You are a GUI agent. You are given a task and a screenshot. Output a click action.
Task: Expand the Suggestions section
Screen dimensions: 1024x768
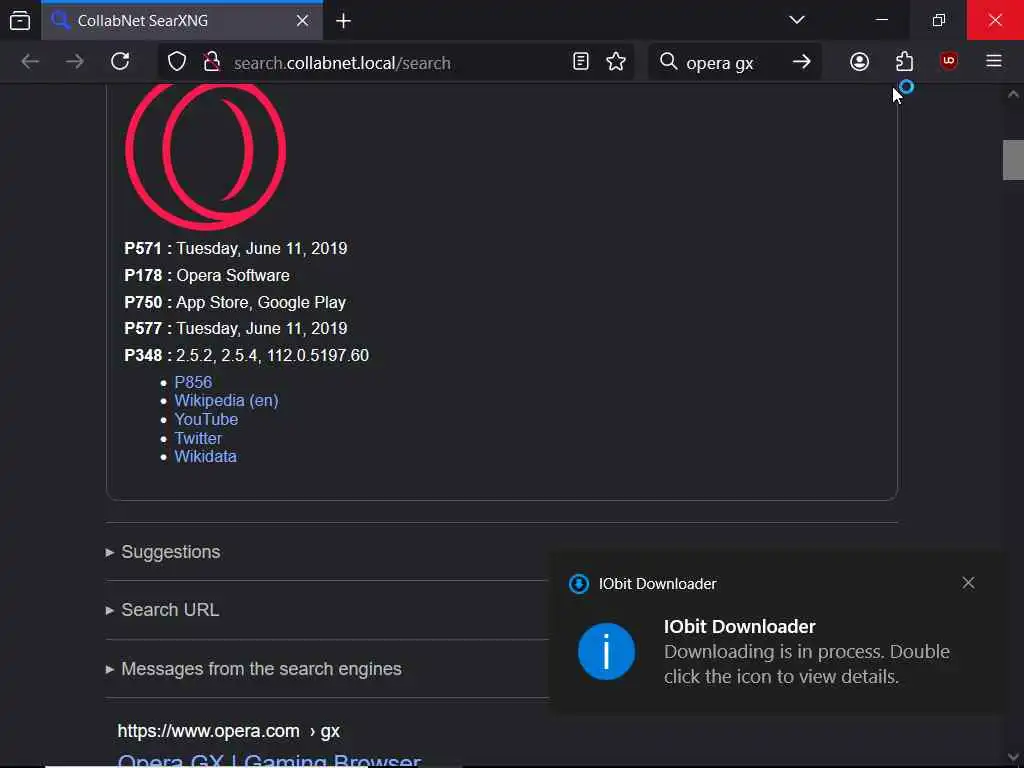click(x=163, y=552)
